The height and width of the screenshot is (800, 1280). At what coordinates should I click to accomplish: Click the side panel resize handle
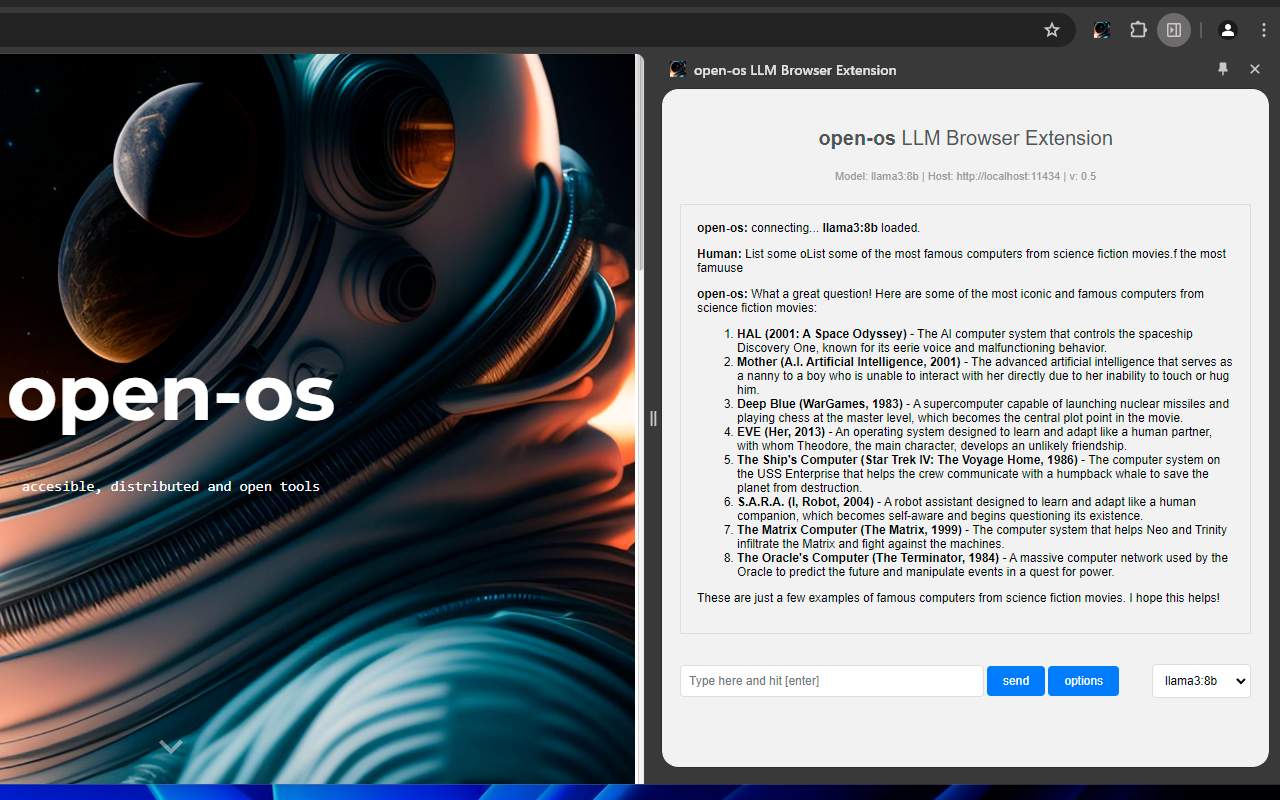653,418
